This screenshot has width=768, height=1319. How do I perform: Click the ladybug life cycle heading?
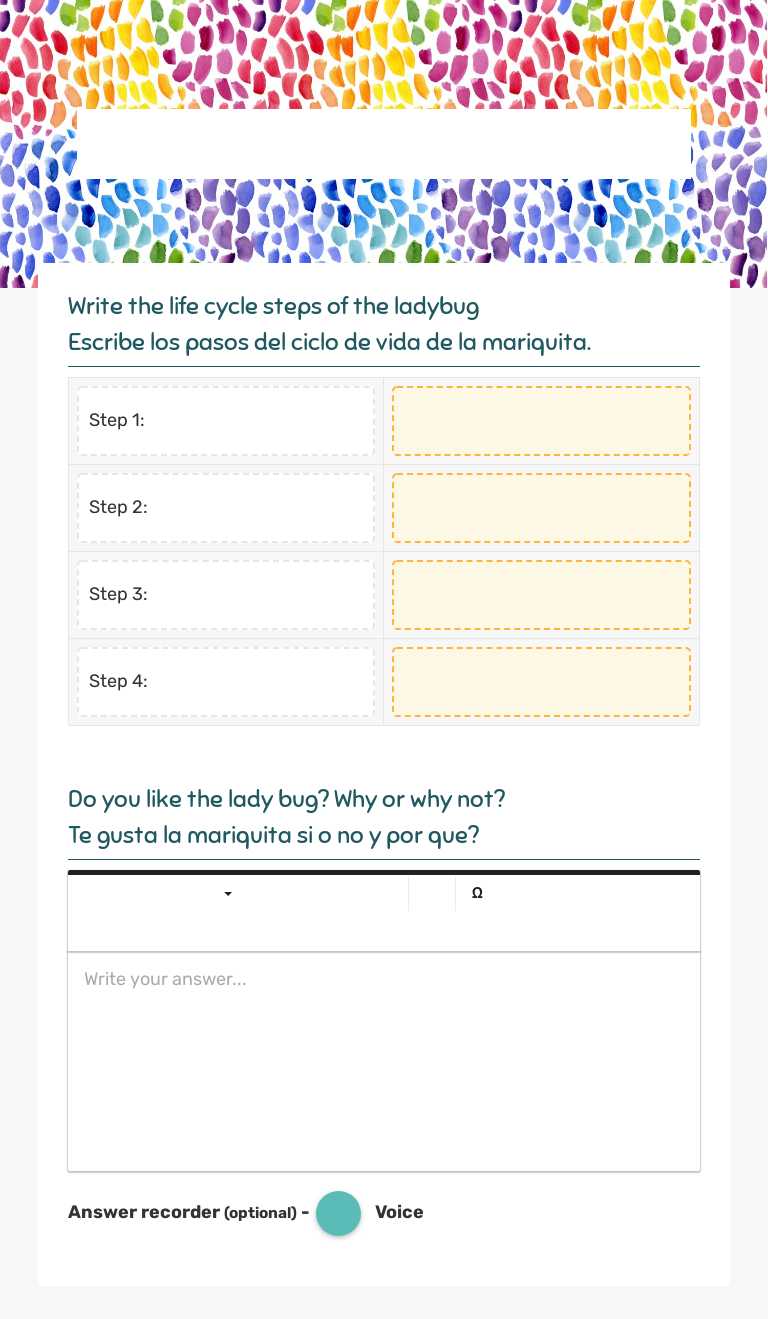273,306
